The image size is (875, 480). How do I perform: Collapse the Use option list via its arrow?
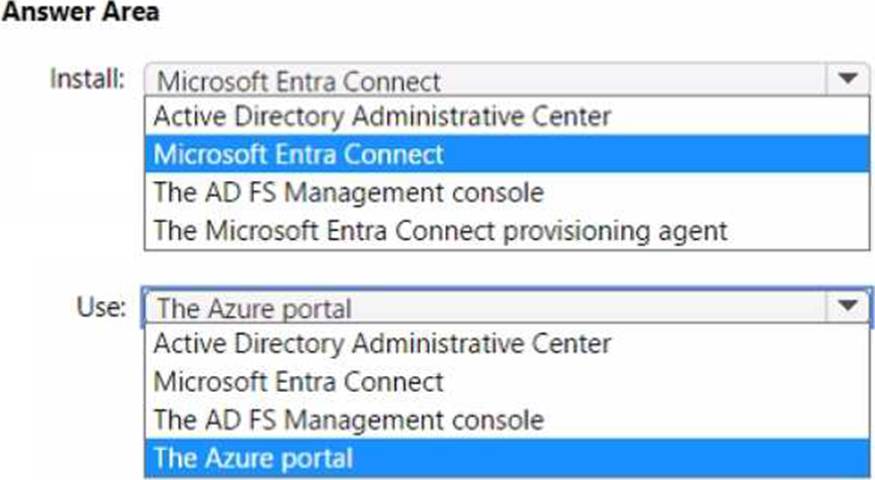(847, 305)
